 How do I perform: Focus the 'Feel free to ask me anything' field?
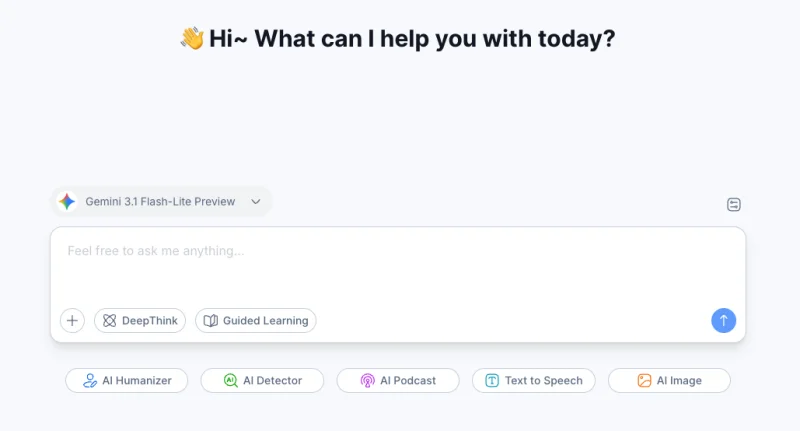point(398,265)
